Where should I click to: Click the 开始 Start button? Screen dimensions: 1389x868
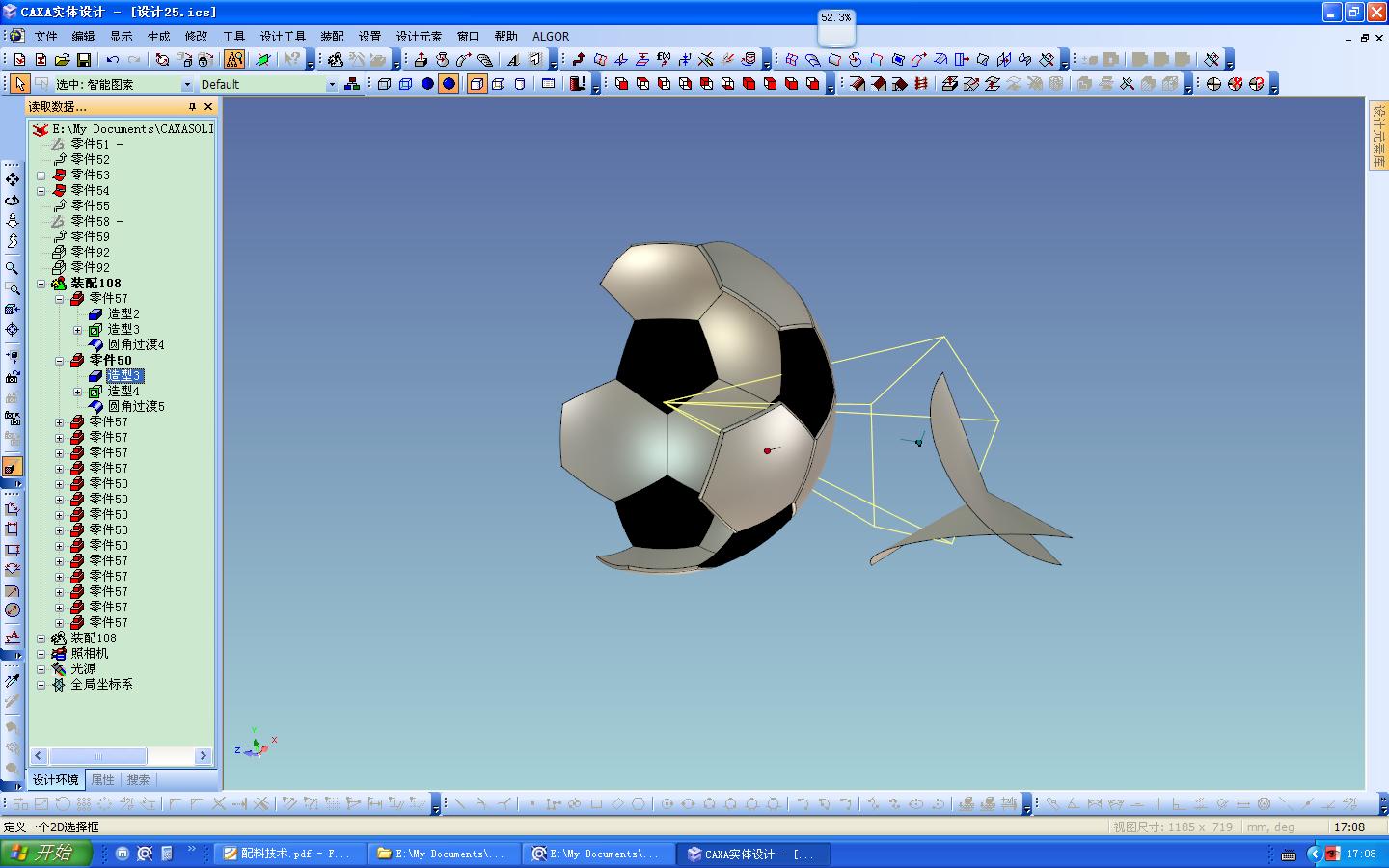[46, 853]
